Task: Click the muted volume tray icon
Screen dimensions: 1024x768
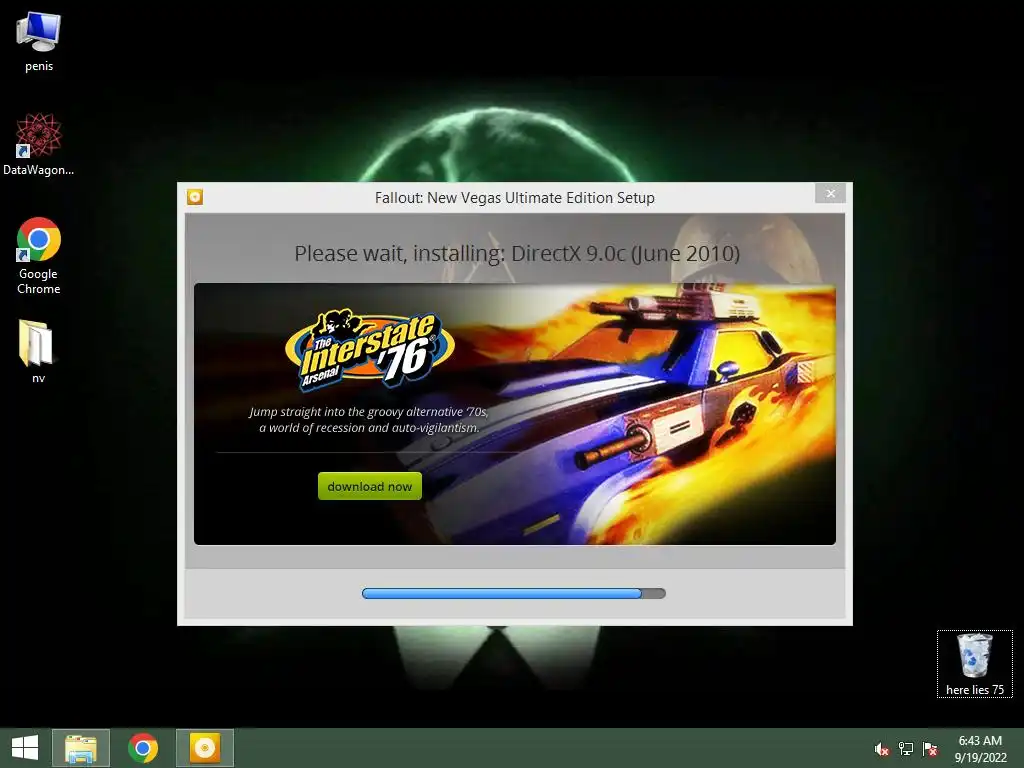Action: click(x=882, y=749)
